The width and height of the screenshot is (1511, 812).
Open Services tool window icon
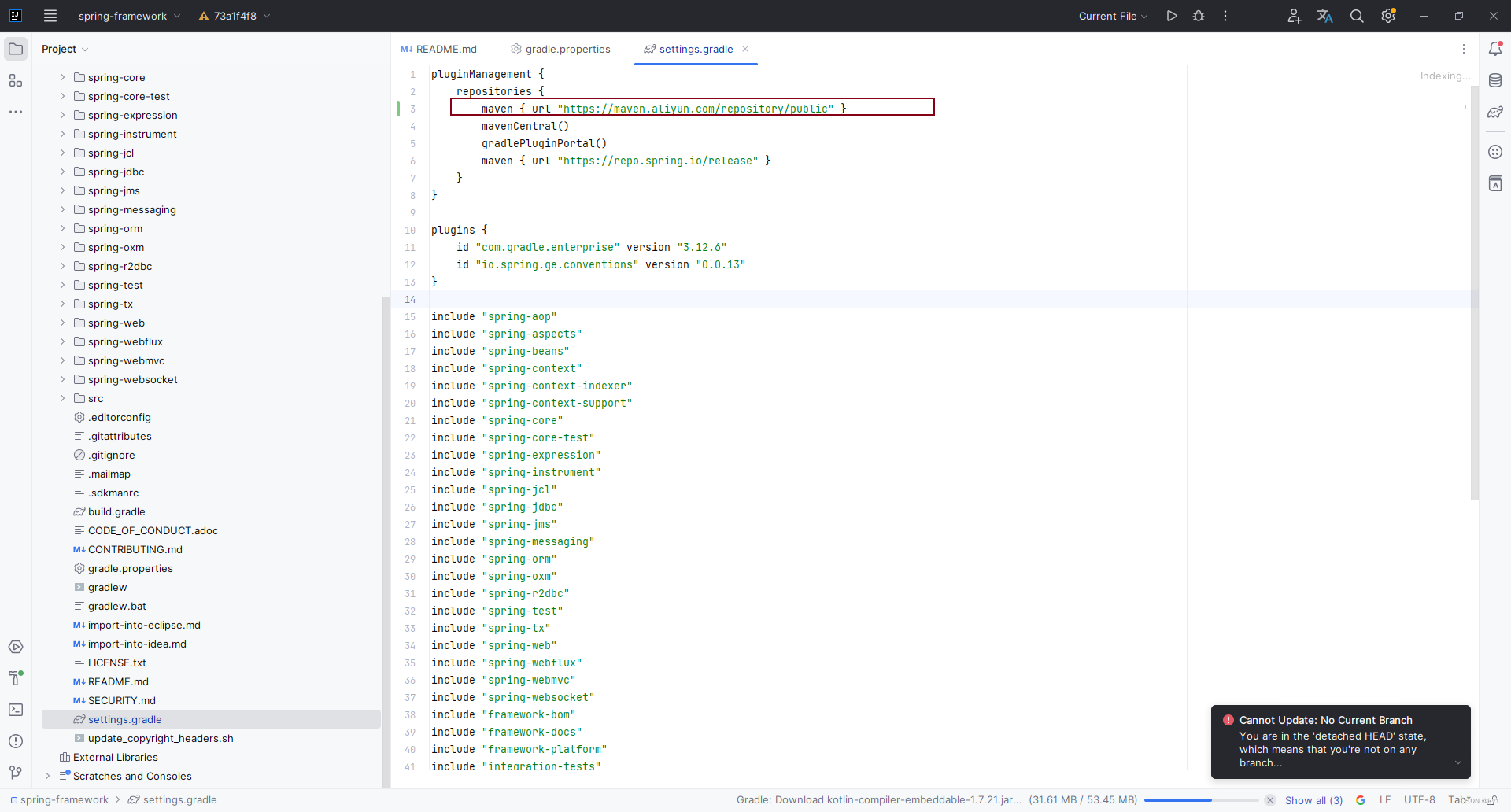point(16,647)
